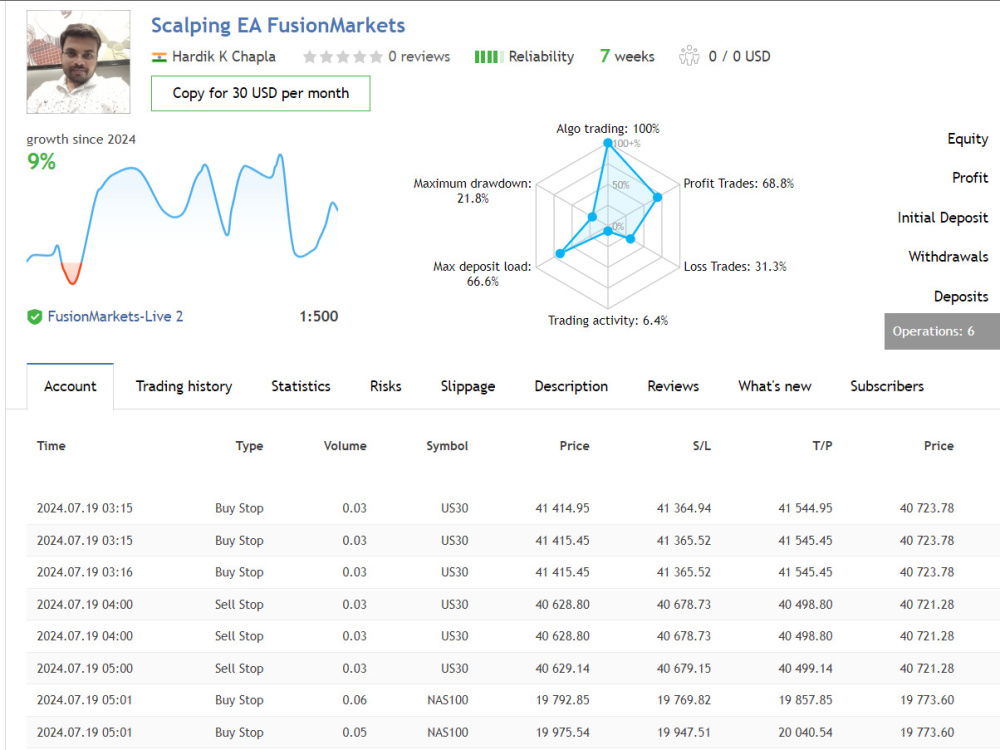Open the FusionMarkets-Live 2 broker link
The image size is (1000, 750).
tap(115, 316)
